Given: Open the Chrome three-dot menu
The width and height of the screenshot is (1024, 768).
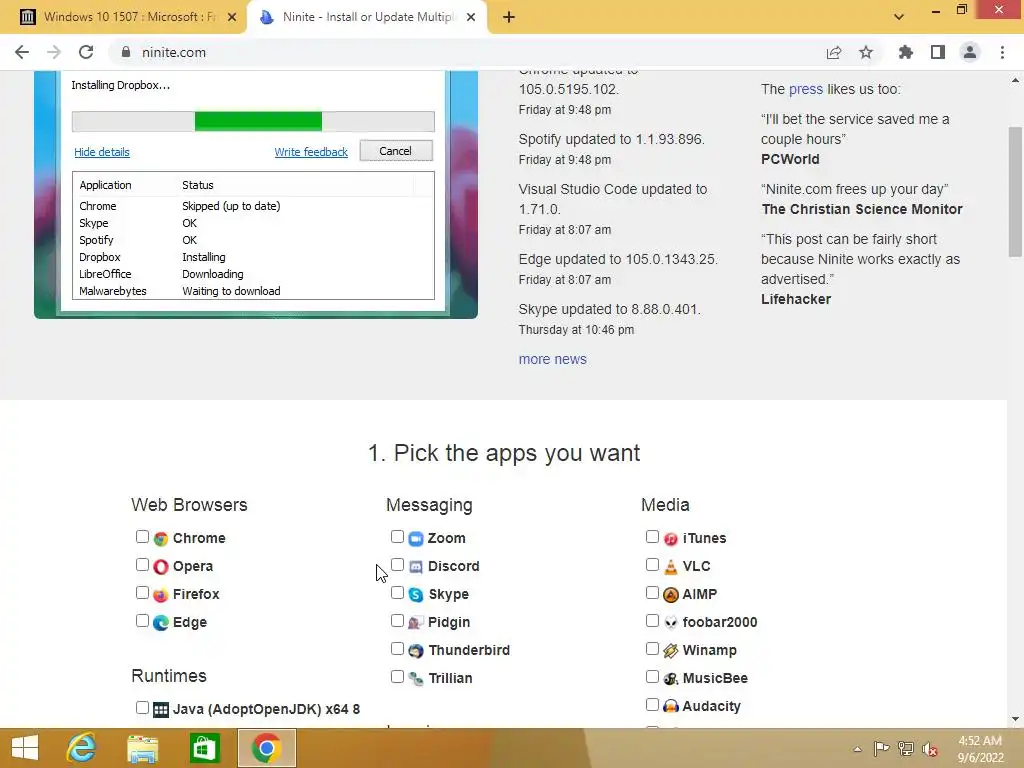Looking at the screenshot, I should tap(1002, 52).
